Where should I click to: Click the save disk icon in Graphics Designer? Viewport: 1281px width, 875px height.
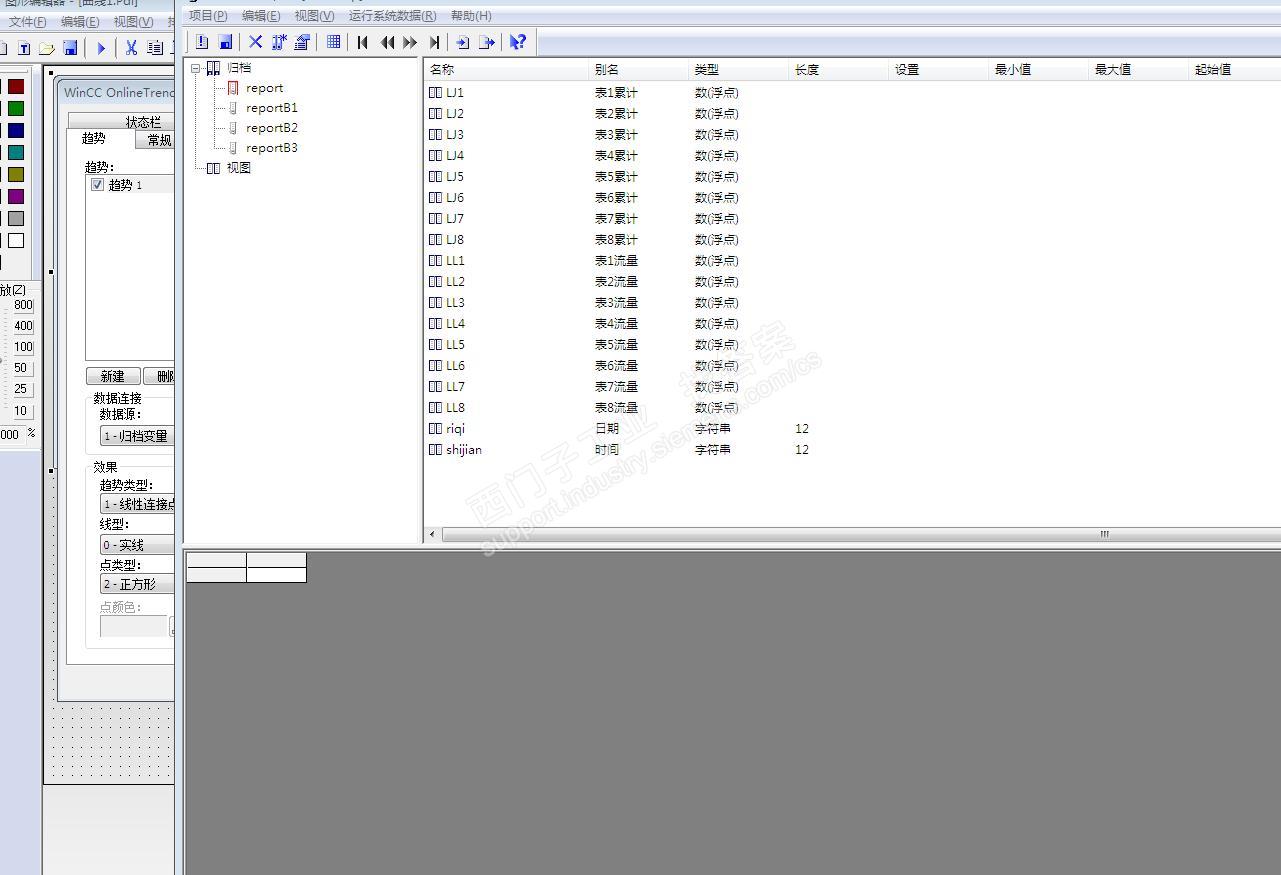[x=70, y=48]
